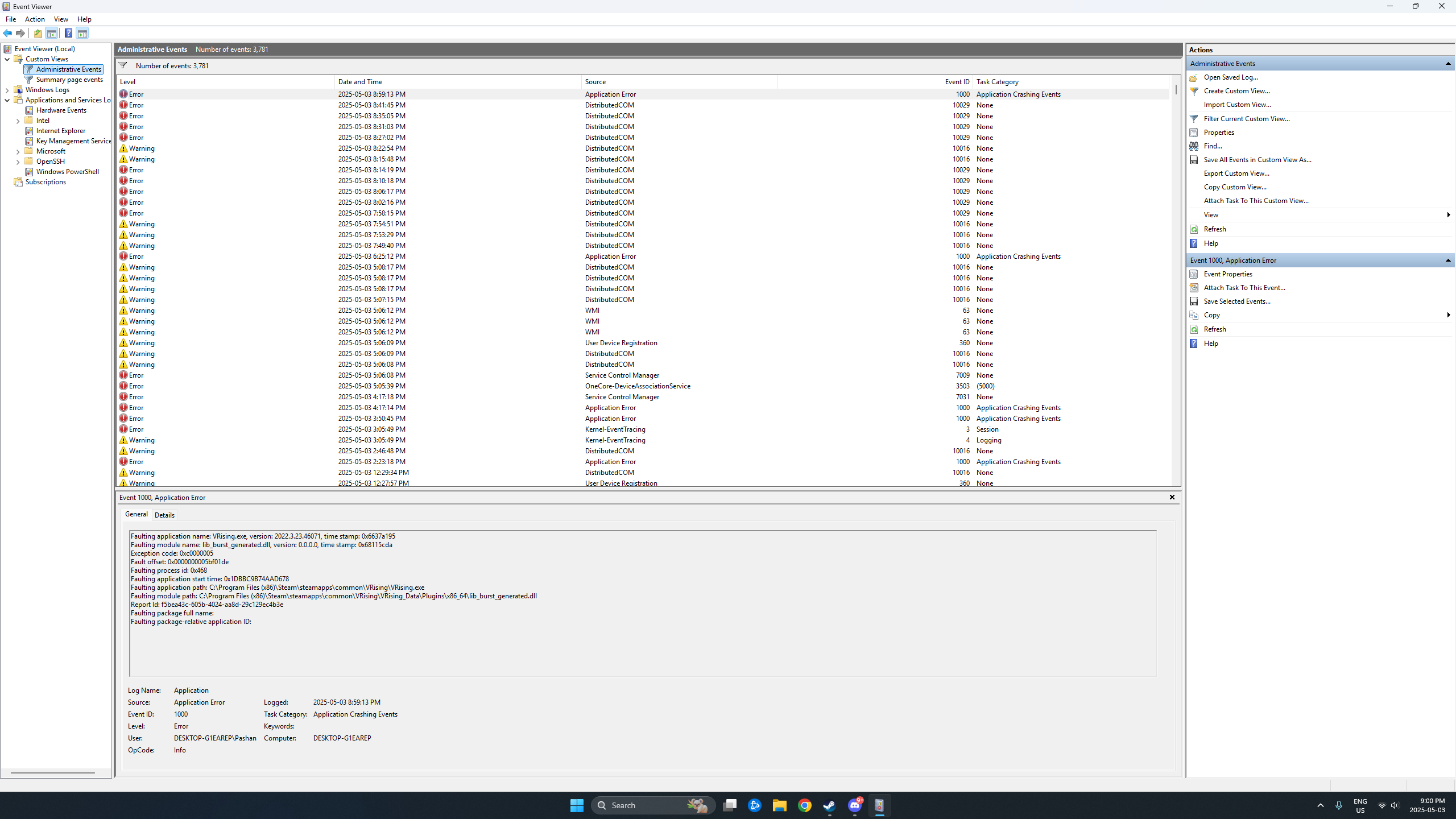Open Event Properties in Actions pane
Image resolution: width=1456 pixels, height=819 pixels.
tap(1227, 274)
